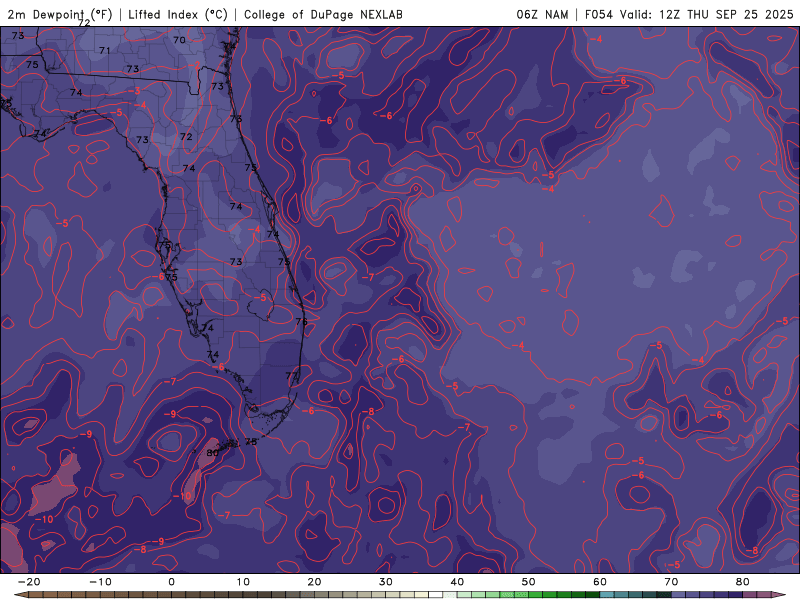800x600 pixels.
Task: Click the "0" tick label on the color scale
Action: pos(171,582)
